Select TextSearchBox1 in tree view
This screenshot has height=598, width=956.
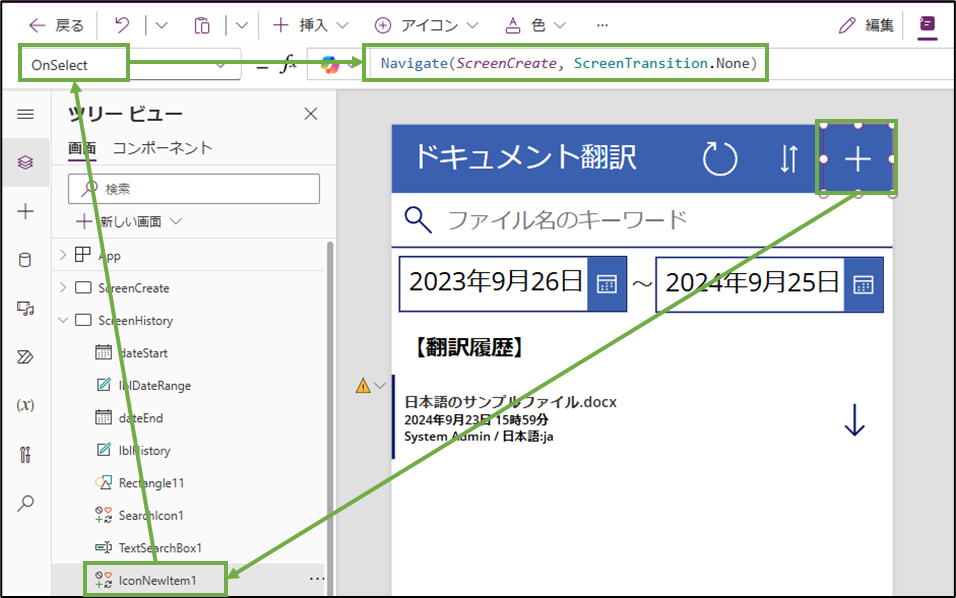[160, 548]
